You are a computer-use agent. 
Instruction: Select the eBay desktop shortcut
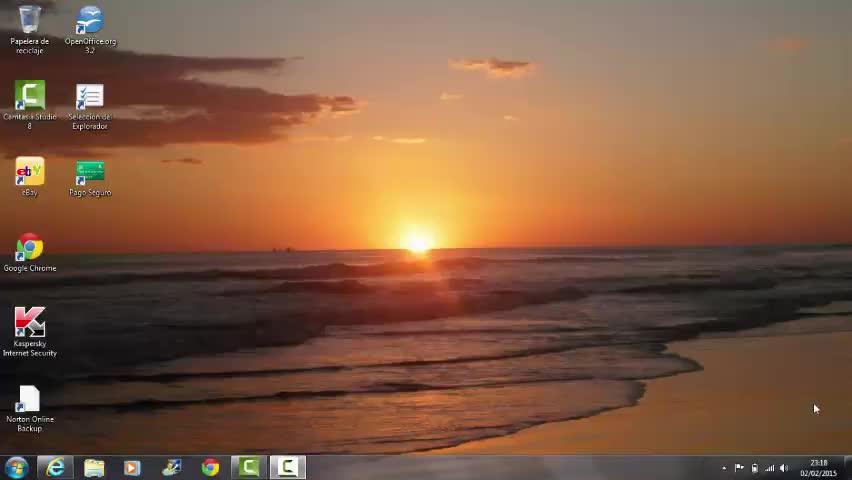pos(30,177)
